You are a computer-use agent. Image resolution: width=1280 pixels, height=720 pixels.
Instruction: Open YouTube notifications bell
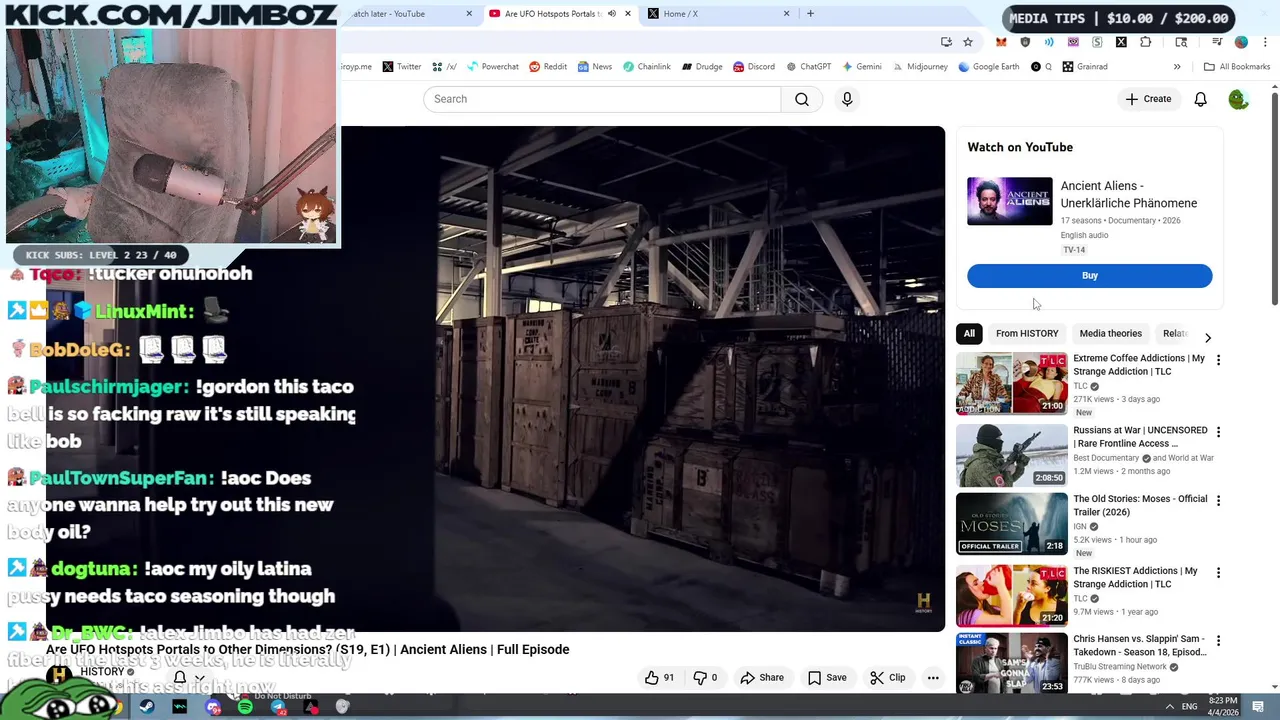point(1200,99)
